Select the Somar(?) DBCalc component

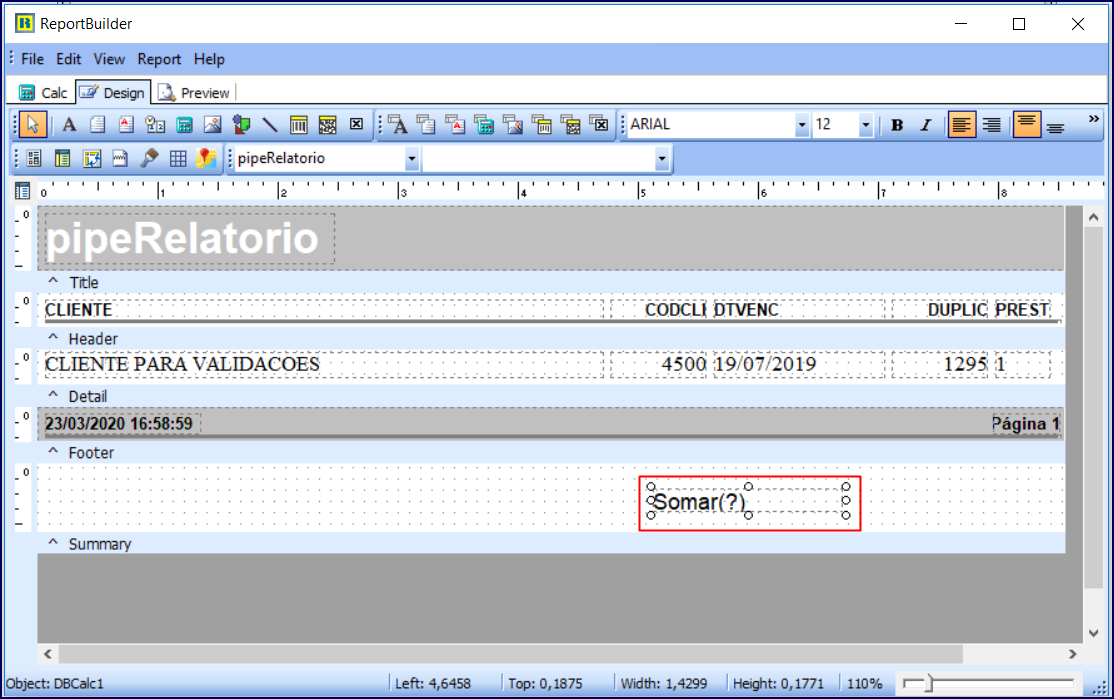tap(748, 502)
